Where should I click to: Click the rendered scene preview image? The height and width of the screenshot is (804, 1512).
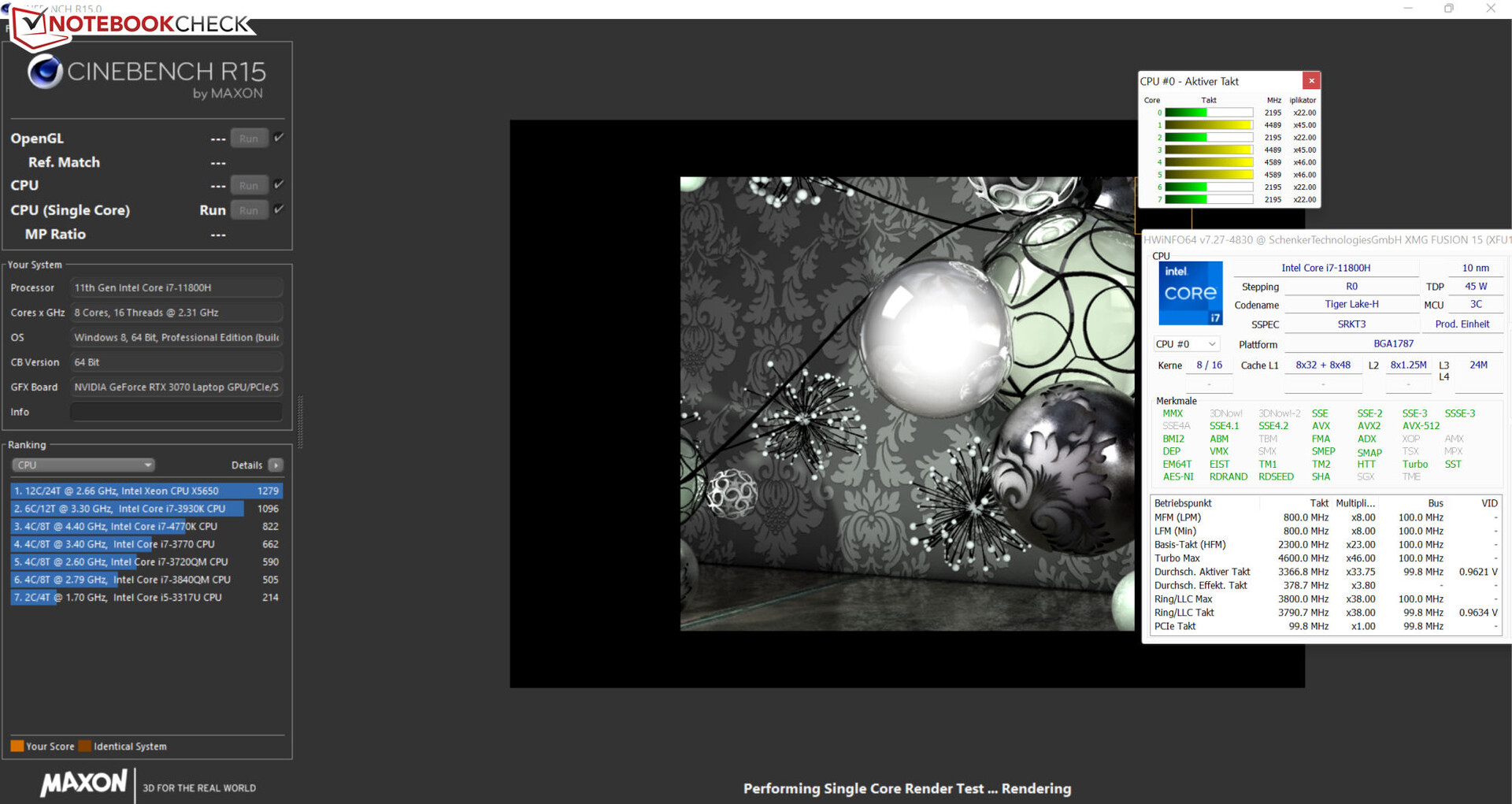tap(907, 403)
